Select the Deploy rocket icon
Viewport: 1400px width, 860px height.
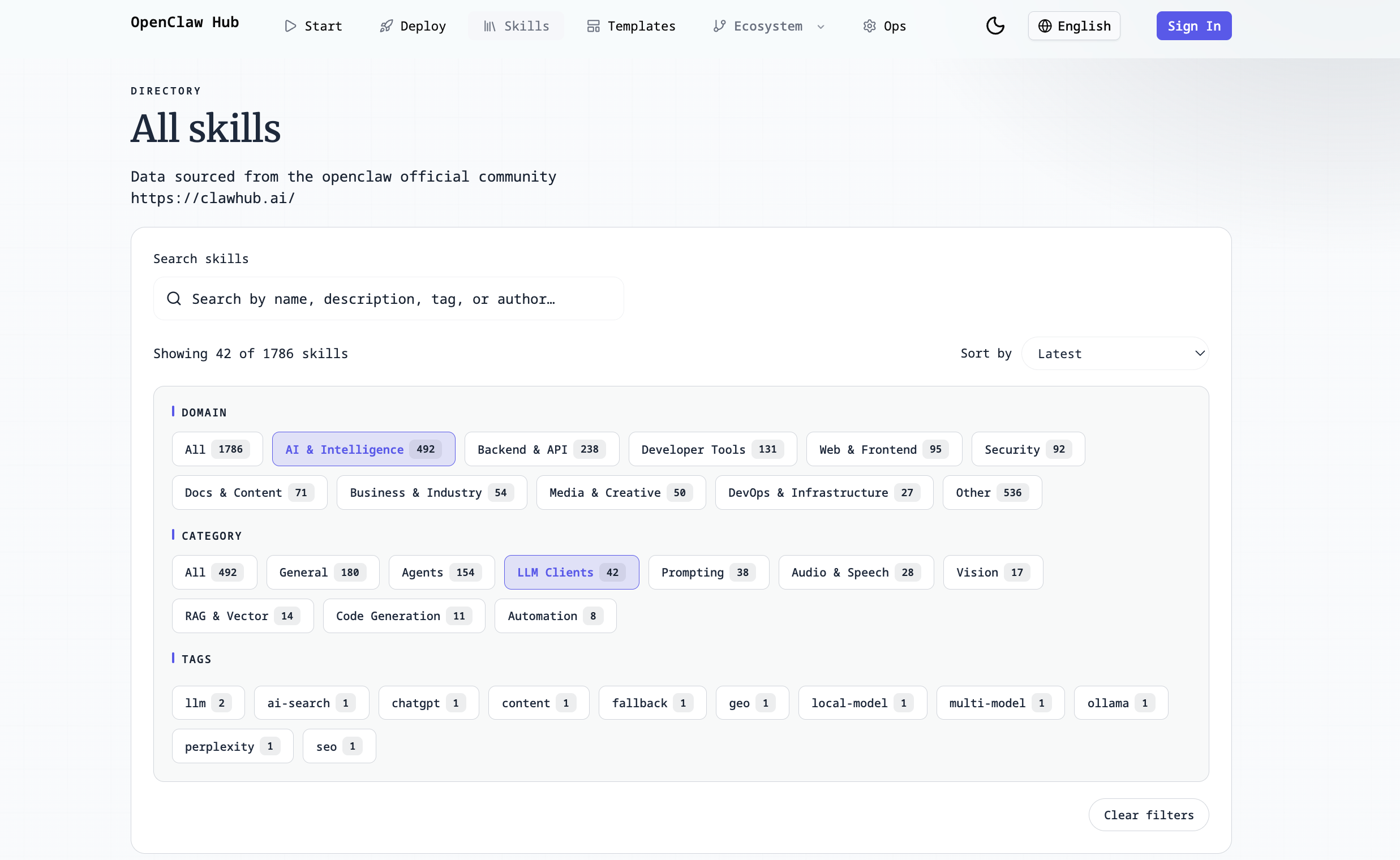(x=386, y=25)
